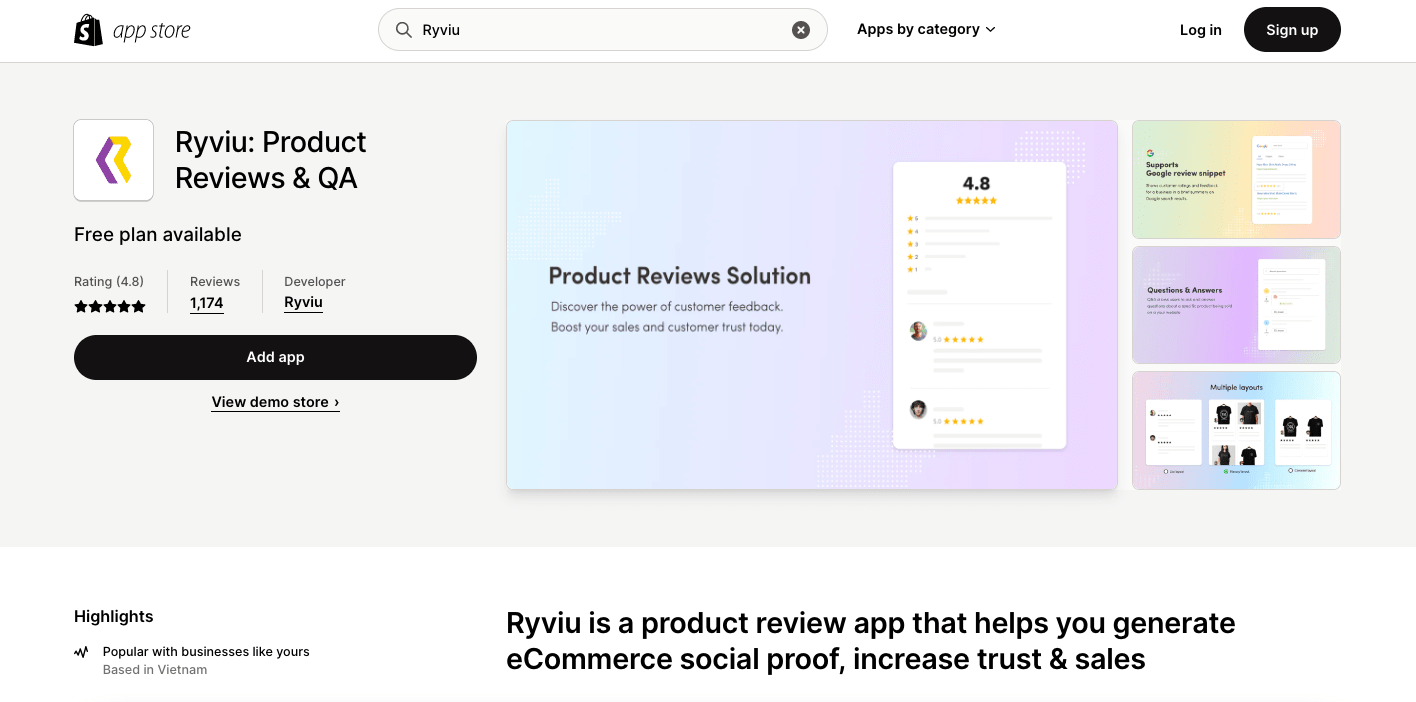Click the Popular with businesses highlight icon
Viewport: 1416px width, 702px height.
[81, 652]
